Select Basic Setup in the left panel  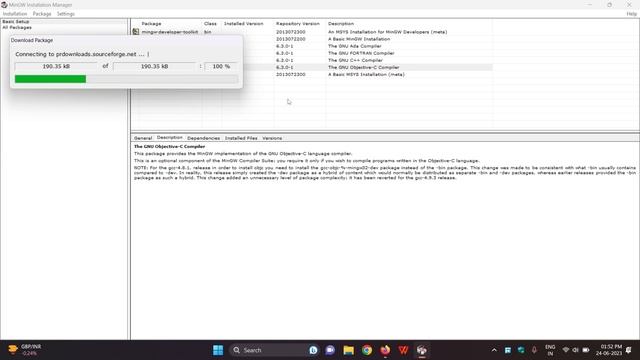[x=16, y=22]
